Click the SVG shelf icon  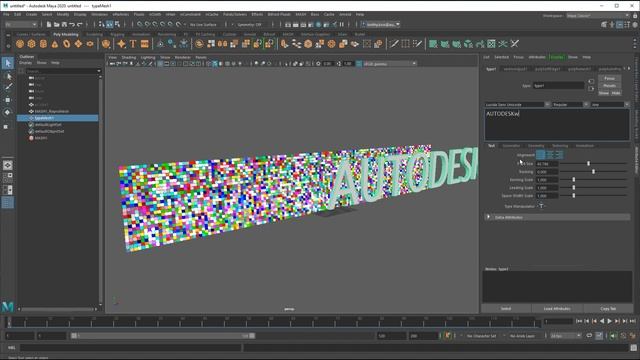[144, 44]
